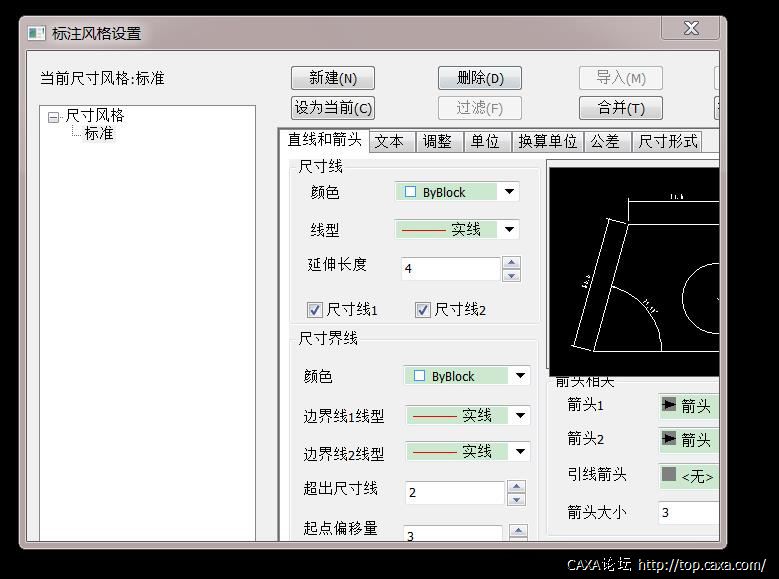Decrease 超出尺寸线 with down arrow
This screenshot has width=779, height=579.
click(517, 499)
